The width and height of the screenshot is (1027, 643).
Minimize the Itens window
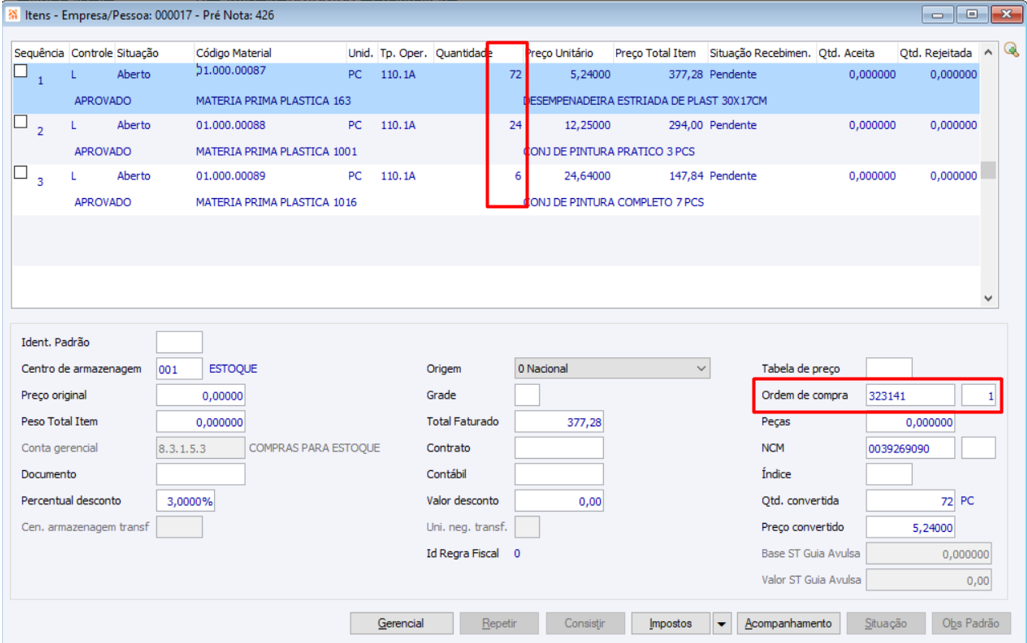pyautogui.click(x=937, y=14)
